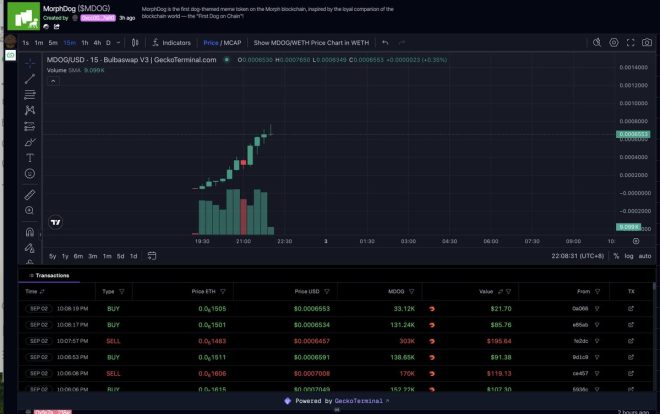660x414 pixels.
Task: Toggle auto scale mode
Action: [x=645, y=256]
